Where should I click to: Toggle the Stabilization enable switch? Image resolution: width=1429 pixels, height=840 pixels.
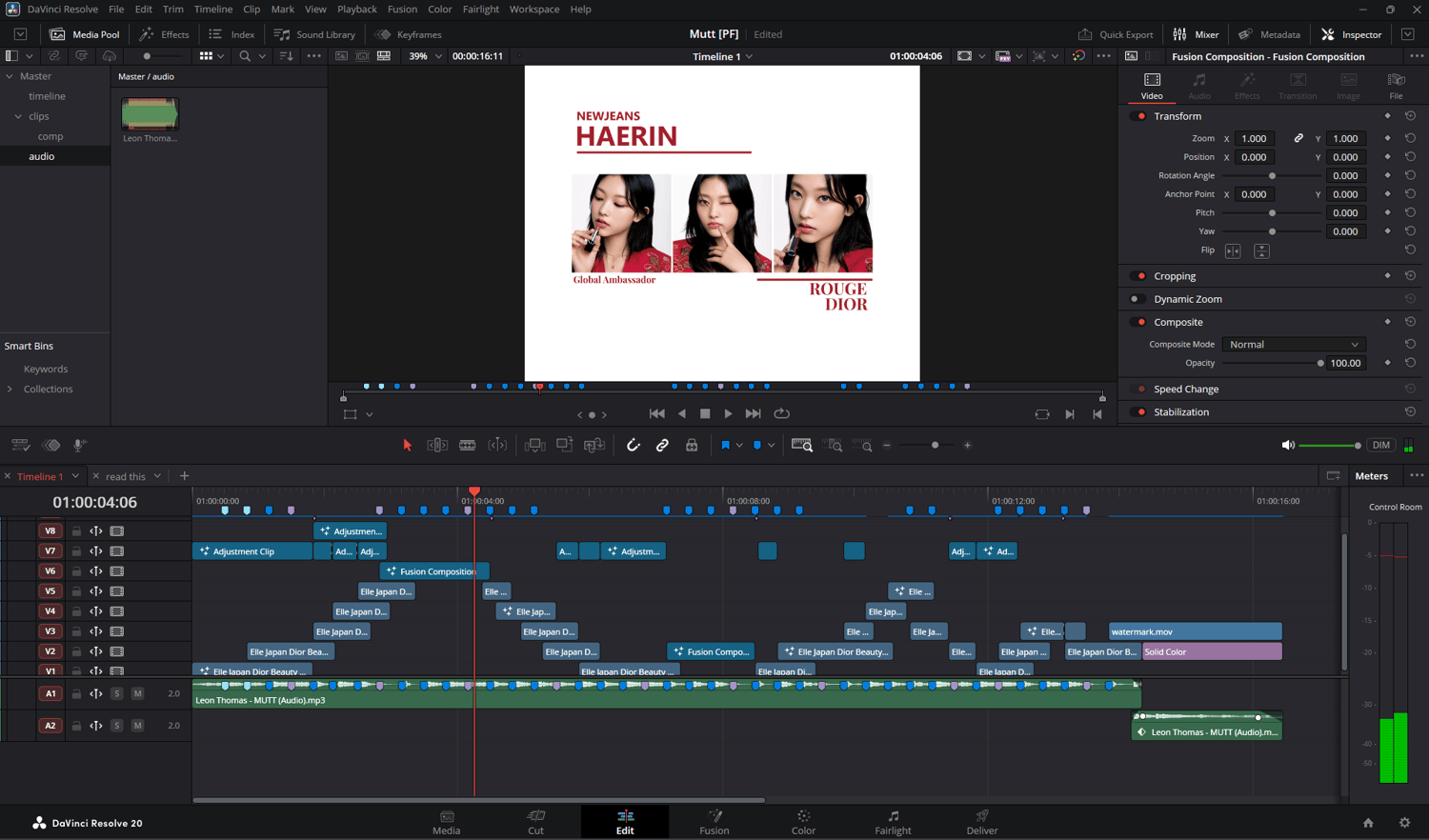click(x=1139, y=412)
